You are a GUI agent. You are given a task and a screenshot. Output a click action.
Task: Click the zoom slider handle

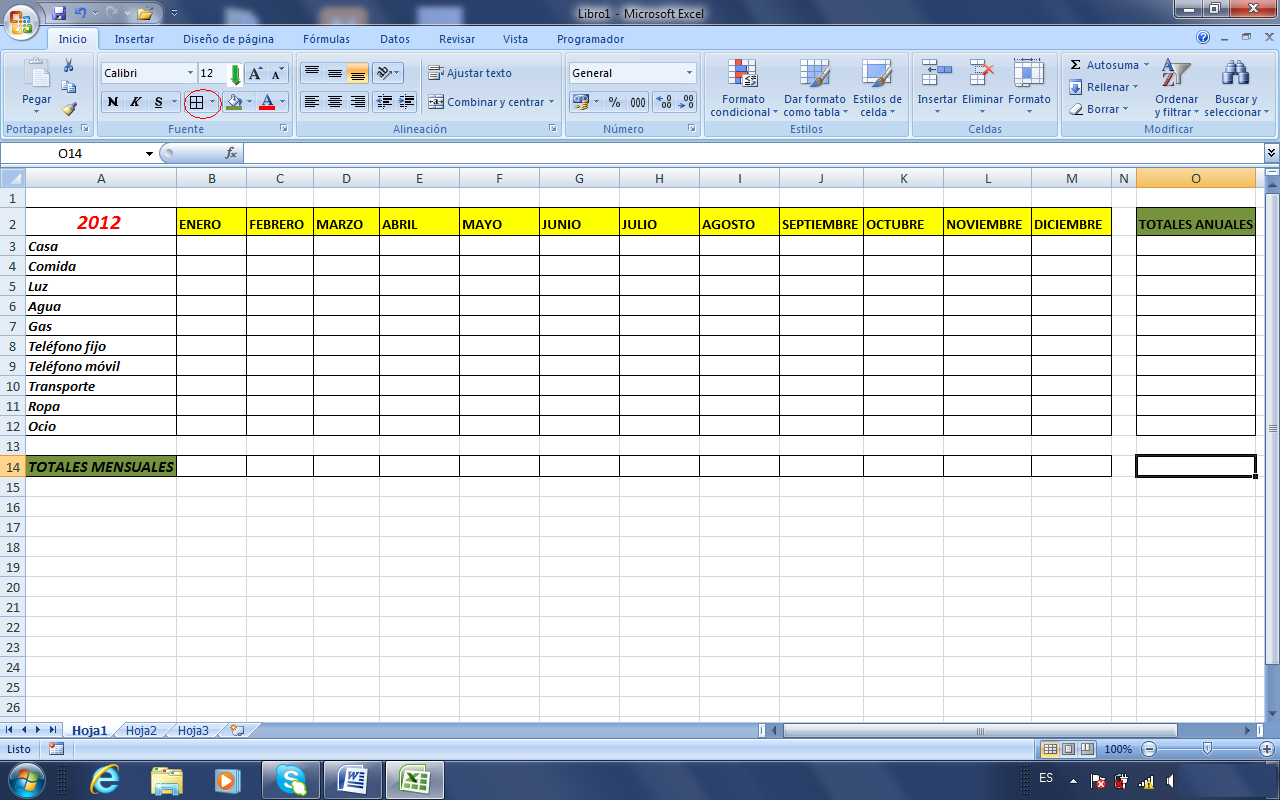pos(1207,749)
